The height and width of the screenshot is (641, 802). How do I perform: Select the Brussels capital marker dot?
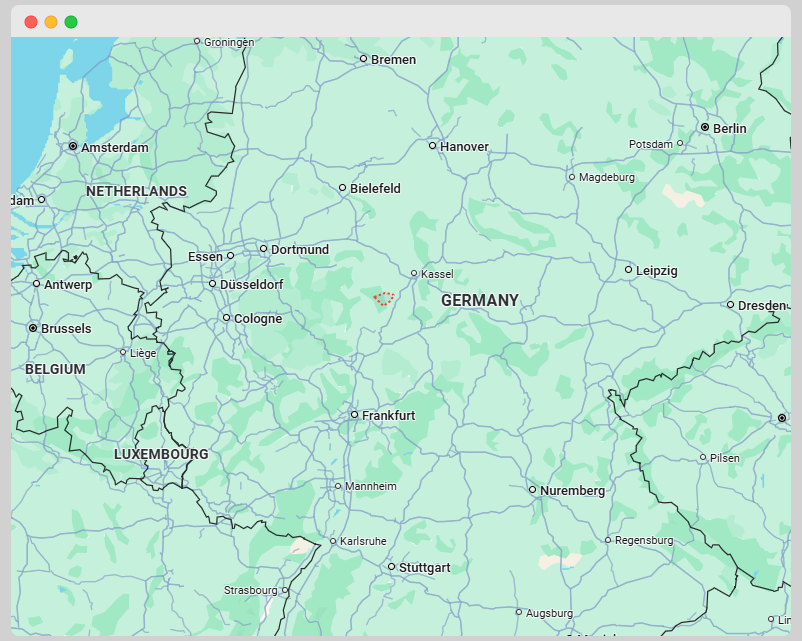33,328
